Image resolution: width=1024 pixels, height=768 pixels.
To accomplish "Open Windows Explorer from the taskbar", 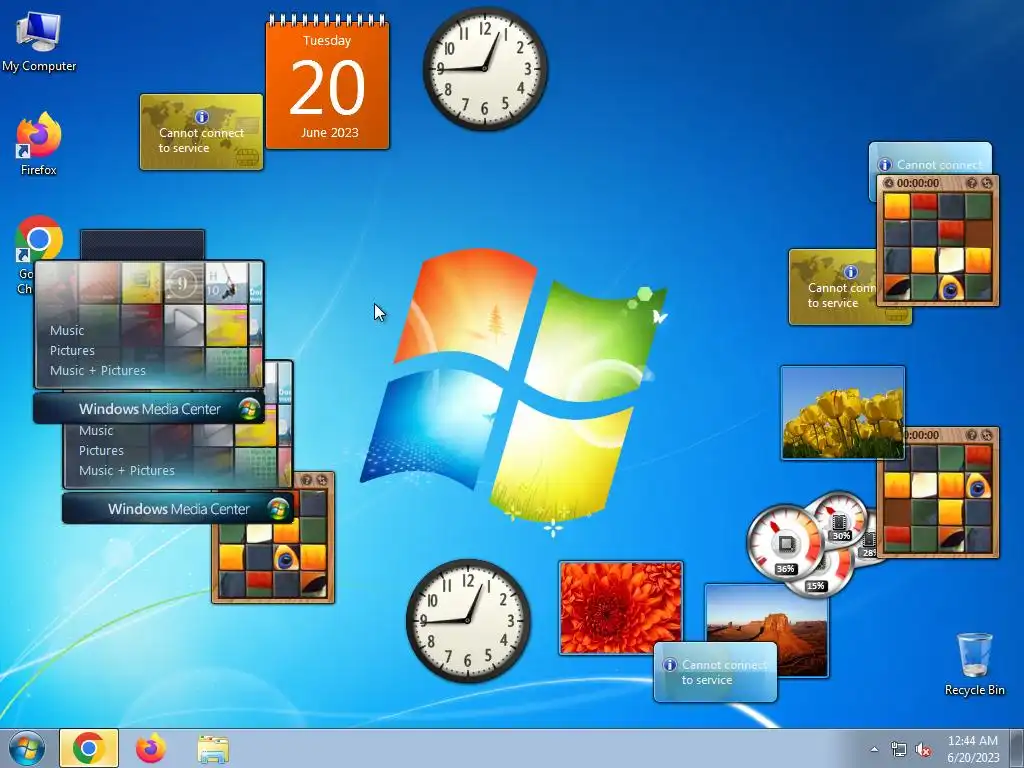I will 213,749.
